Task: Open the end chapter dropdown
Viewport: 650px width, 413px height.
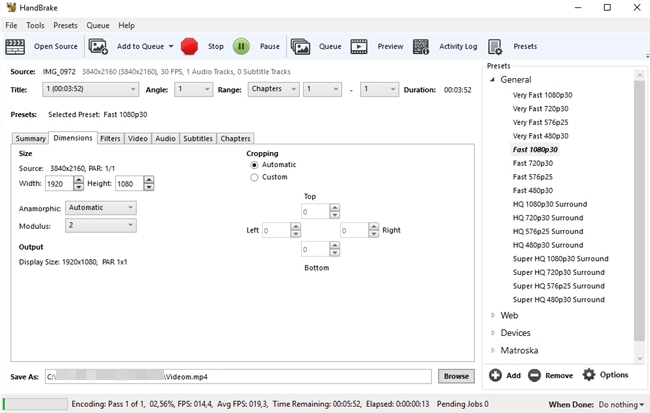Action: pyautogui.click(x=379, y=89)
